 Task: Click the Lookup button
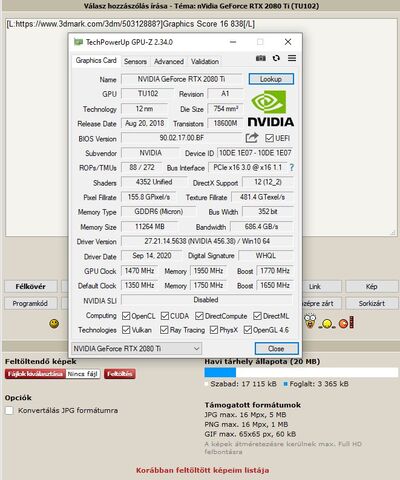(x=271, y=79)
